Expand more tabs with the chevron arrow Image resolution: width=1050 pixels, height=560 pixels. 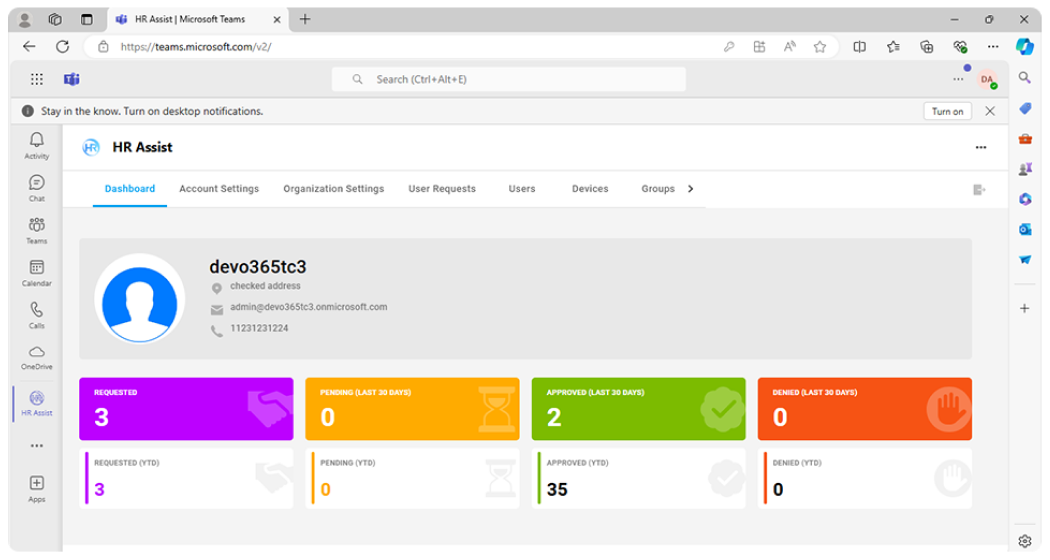(690, 189)
